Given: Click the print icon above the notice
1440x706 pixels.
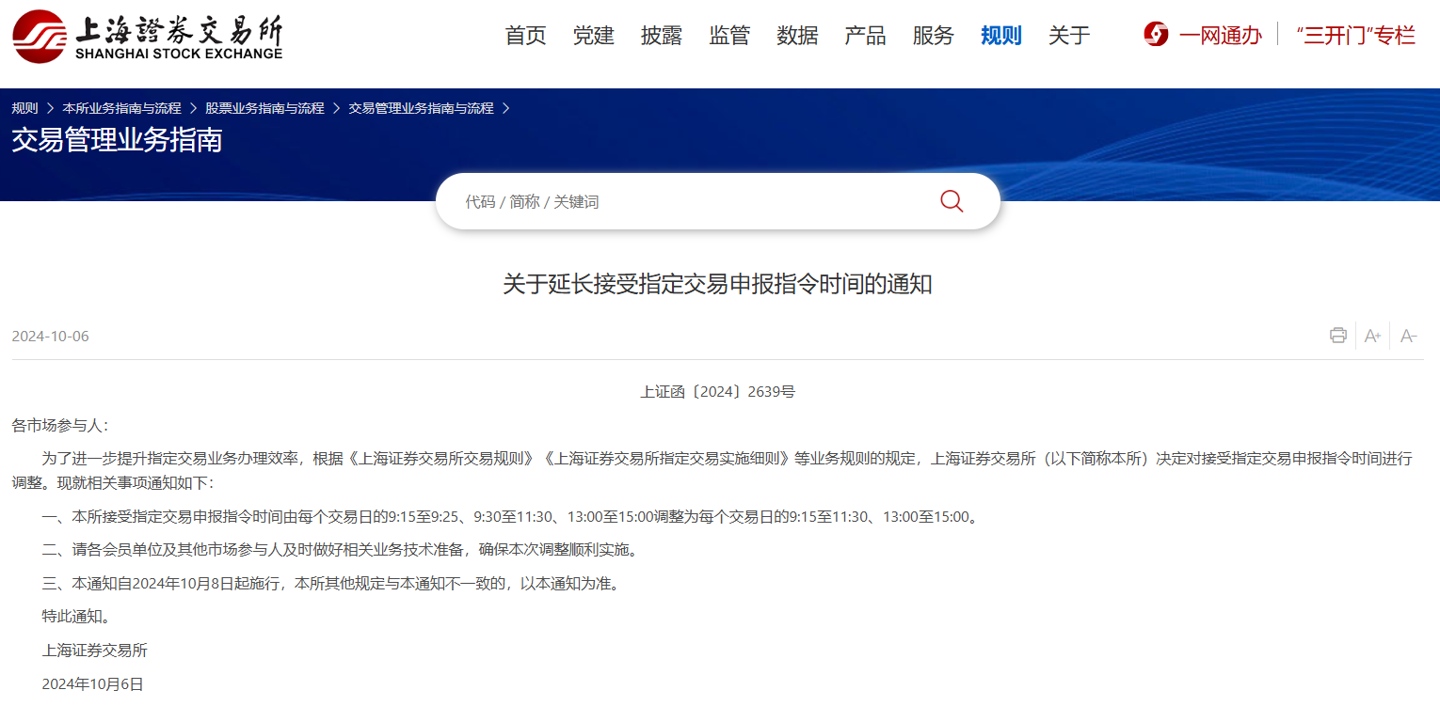Looking at the screenshot, I should coord(1337,335).
